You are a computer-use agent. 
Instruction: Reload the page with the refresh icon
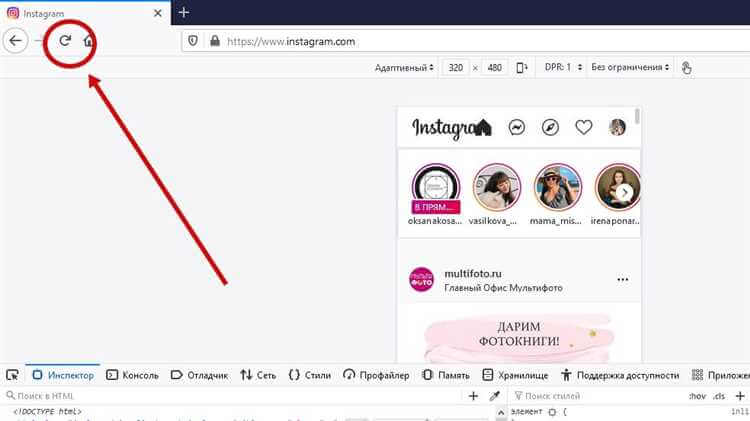click(x=65, y=41)
